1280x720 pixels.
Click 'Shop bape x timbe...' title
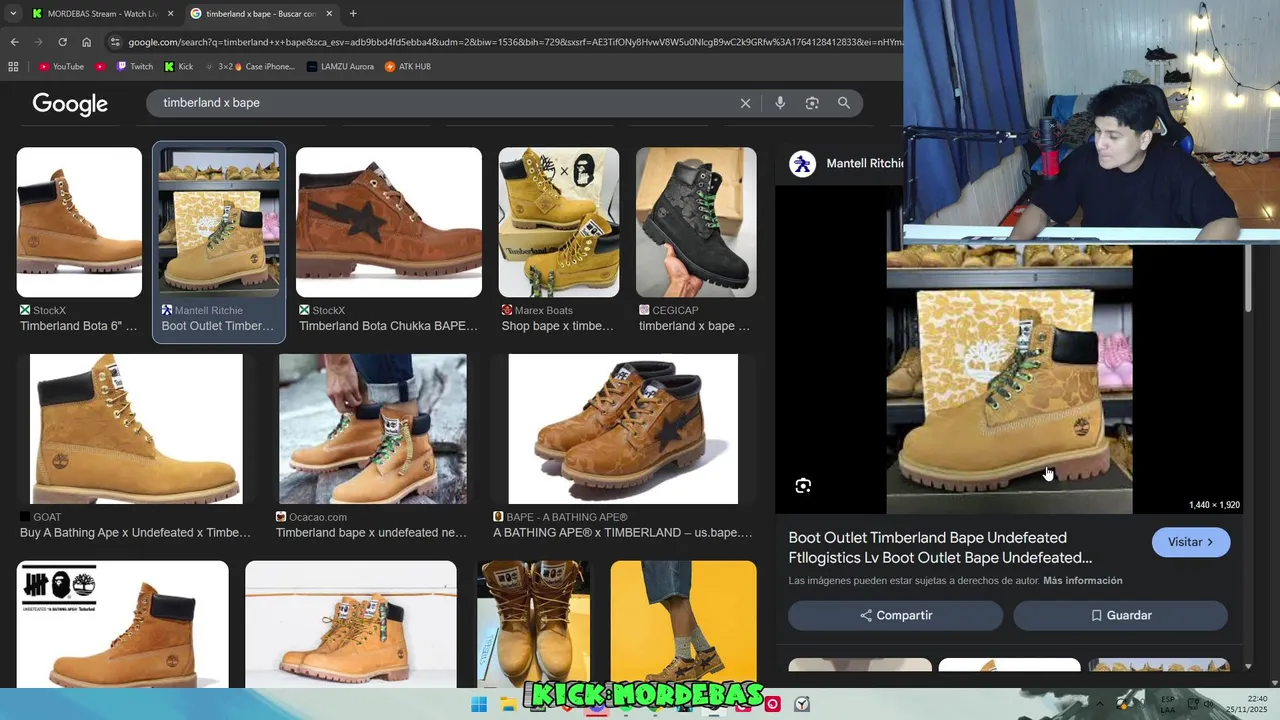click(558, 326)
